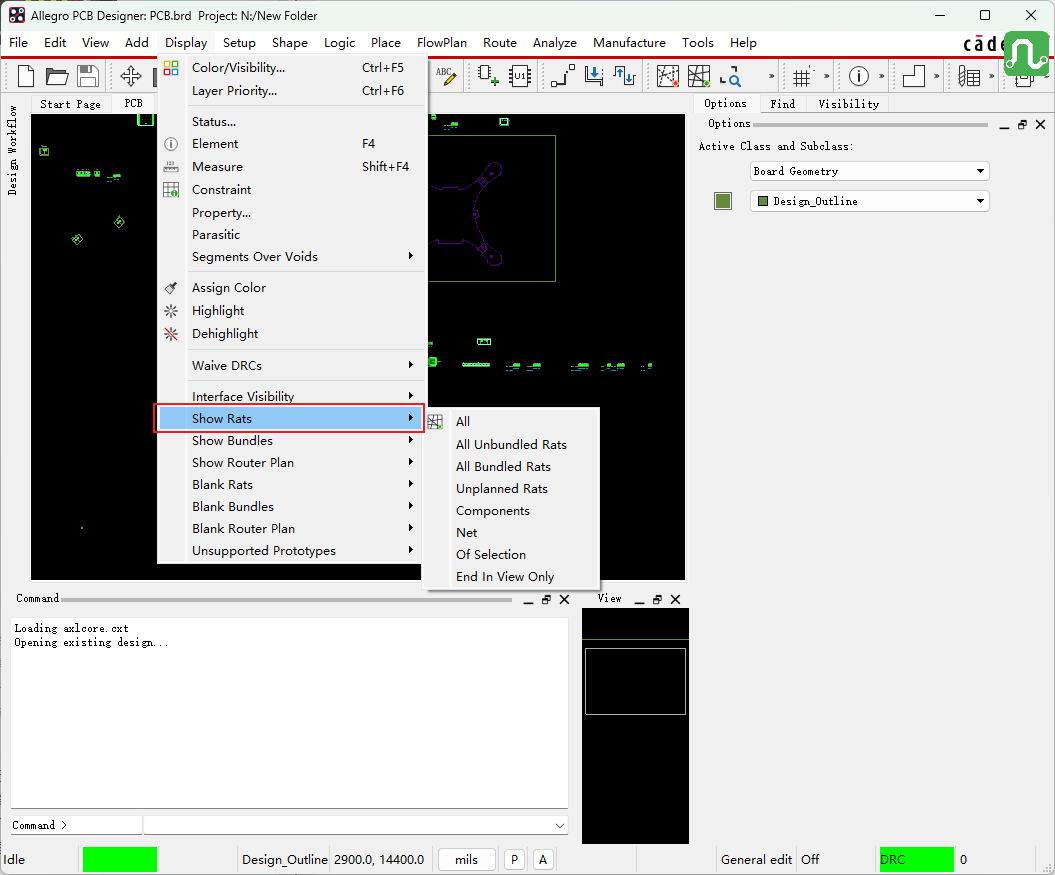Expand the Waive DRCs submenu
The height and width of the screenshot is (875, 1055).
[291, 365]
